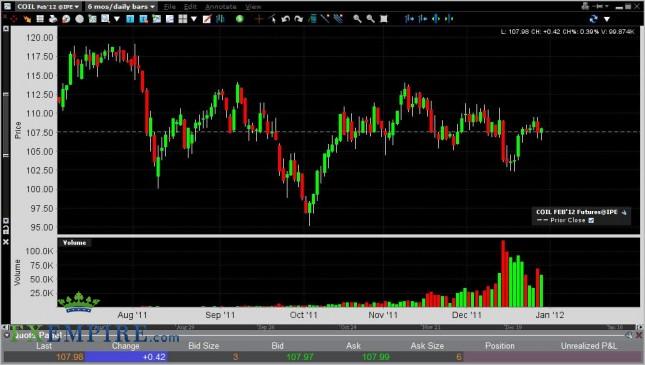
Task: Open the COIL Feb'12 @IPE contract dropdown
Action: pos(48,7)
